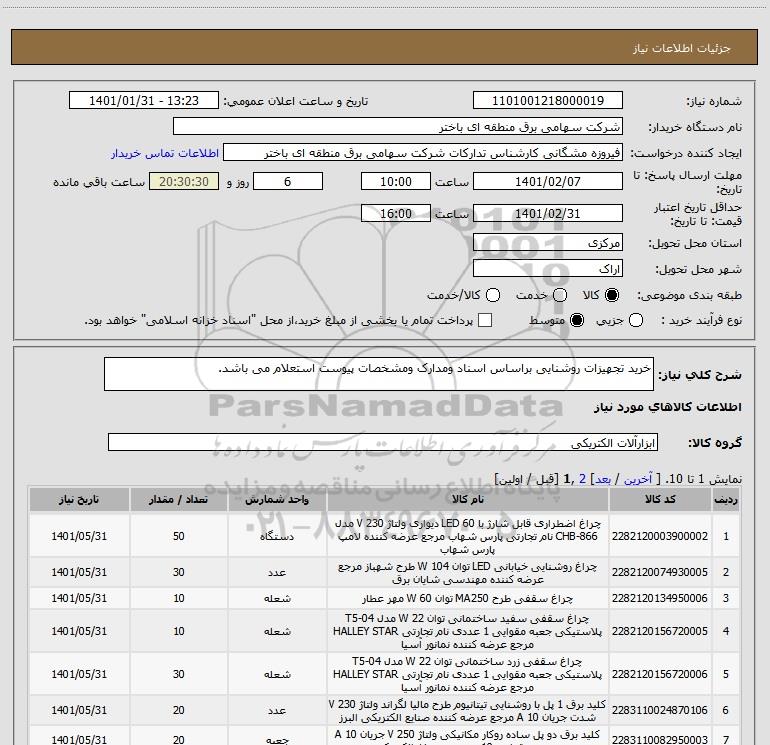This screenshot has height=745, width=770.
Task: Click the row 5 yellow ceiling lamp description
Action: tap(468, 674)
